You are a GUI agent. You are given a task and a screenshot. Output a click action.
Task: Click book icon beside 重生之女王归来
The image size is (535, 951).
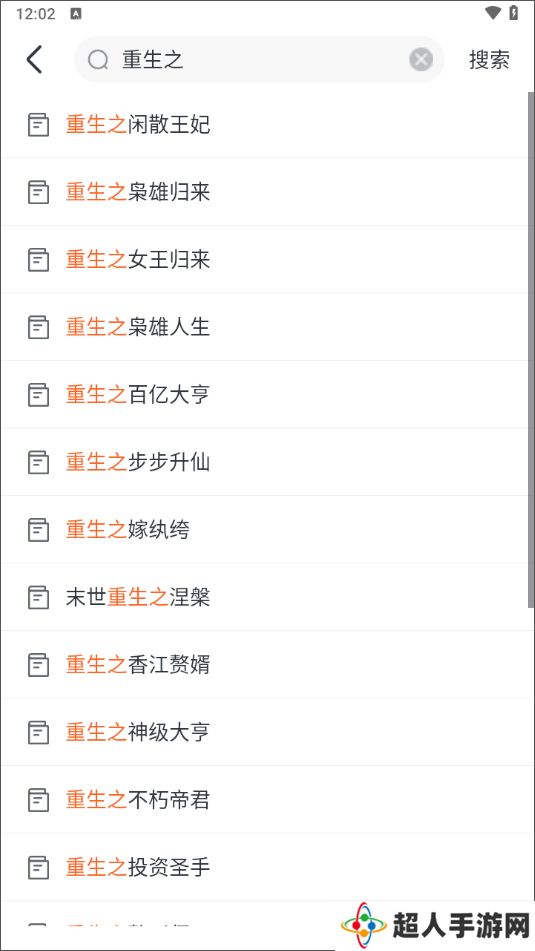pyautogui.click(x=38, y=260)
